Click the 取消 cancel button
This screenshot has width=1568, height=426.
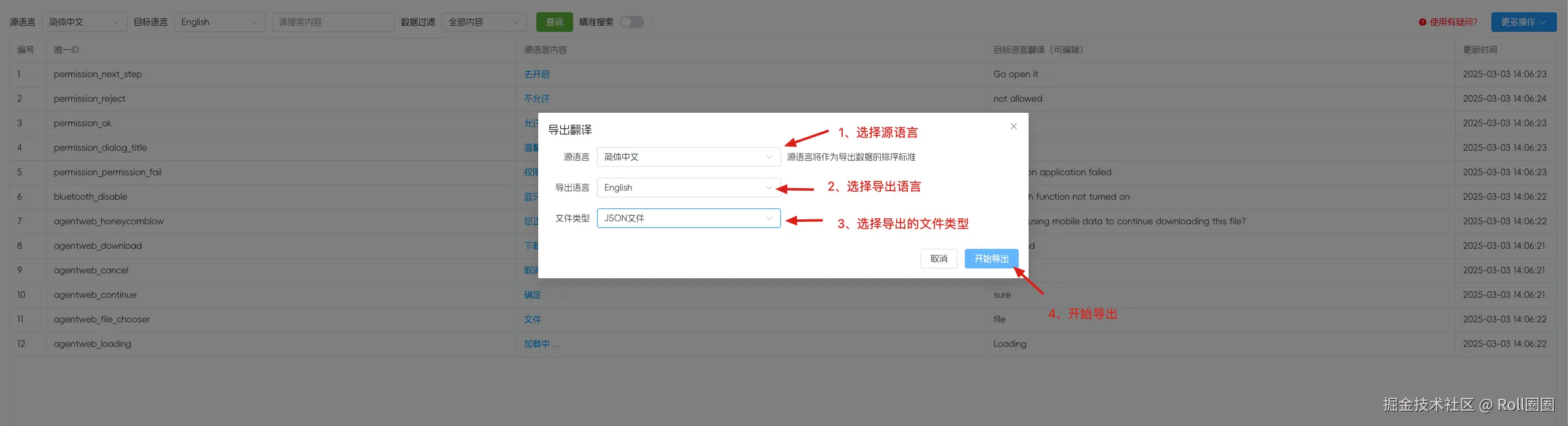pos(938,259)
